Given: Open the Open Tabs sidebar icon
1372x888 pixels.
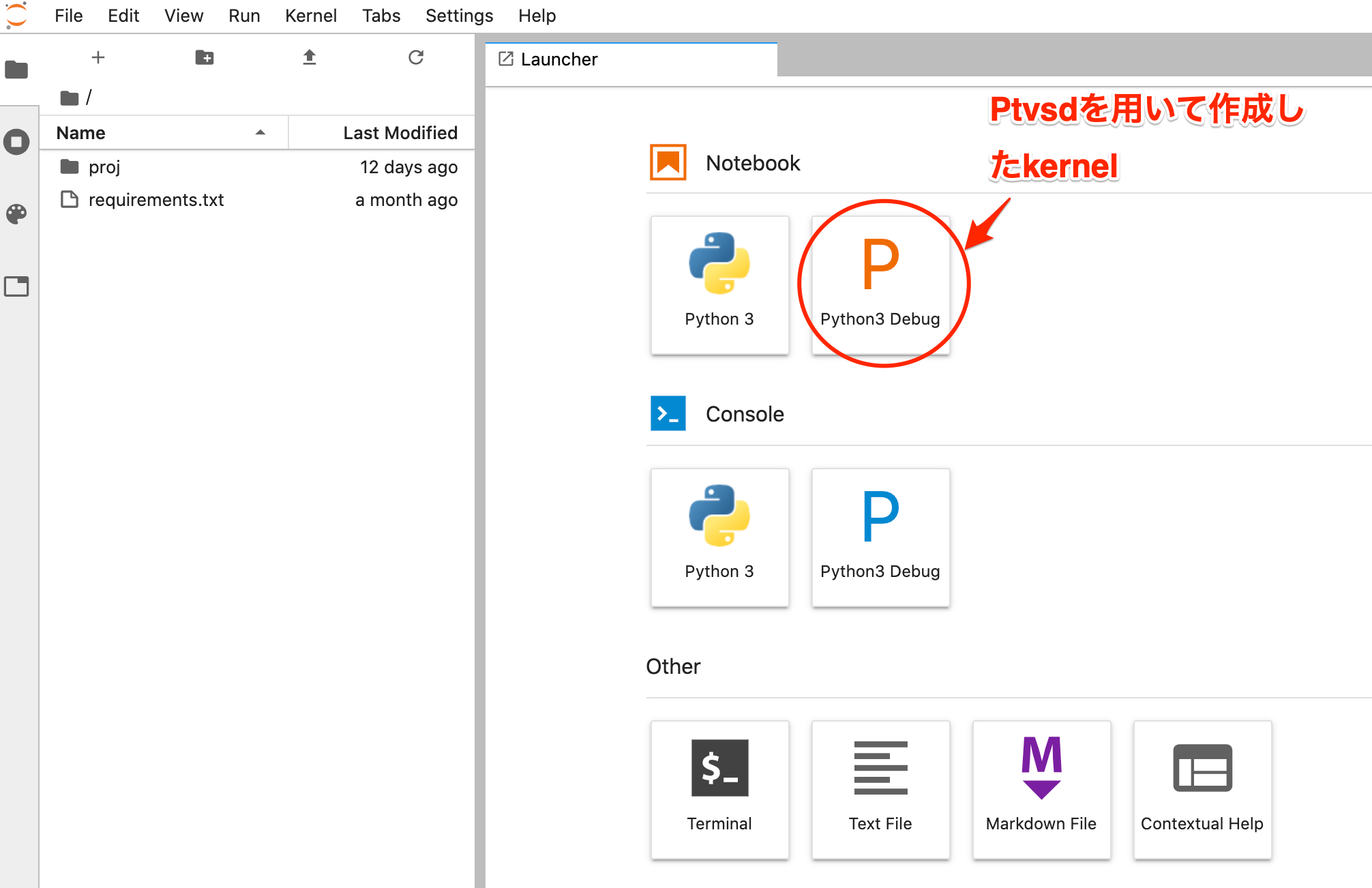Looking at the screenshot, I should [x=17, y=286].
